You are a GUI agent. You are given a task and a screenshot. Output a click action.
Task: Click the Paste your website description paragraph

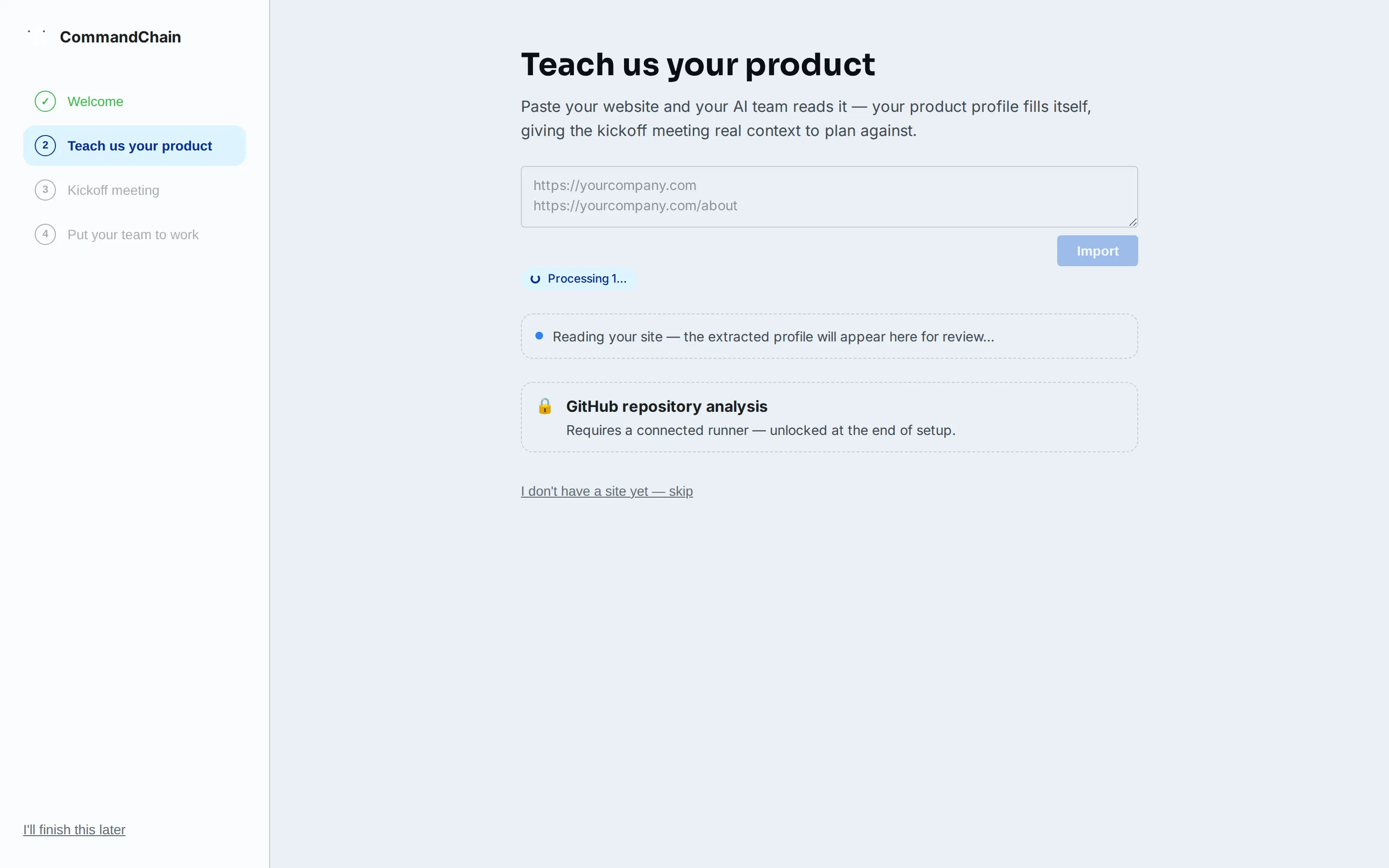click(806, 119)
